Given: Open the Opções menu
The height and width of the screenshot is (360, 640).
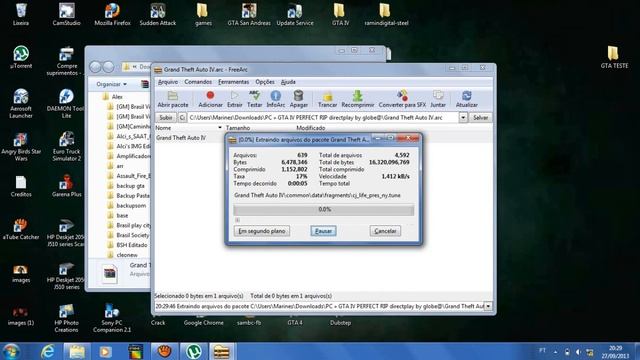Looking at the screenshot, I should click(x=265, y=82).
